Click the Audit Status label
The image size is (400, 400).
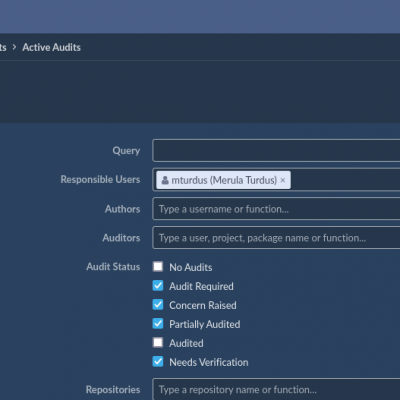(x=113, y=267)
